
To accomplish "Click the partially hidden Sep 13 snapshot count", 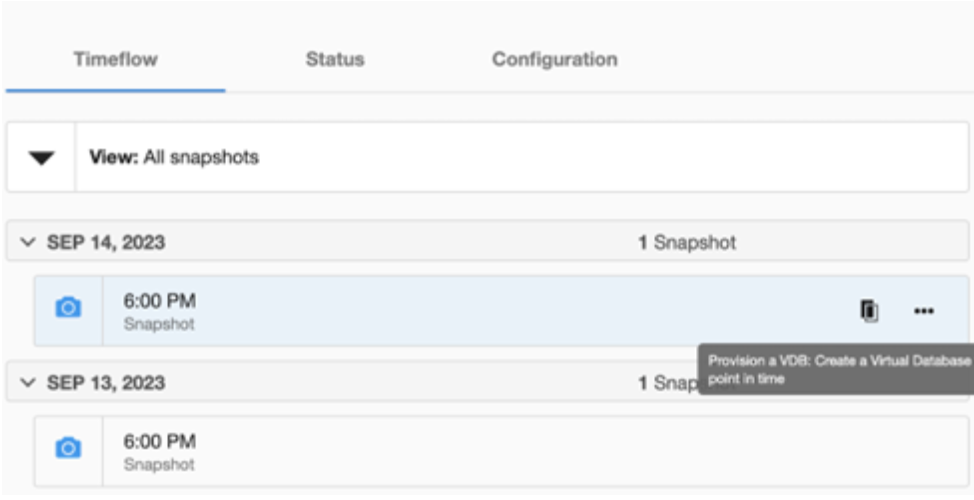I will tap(667, 383).
